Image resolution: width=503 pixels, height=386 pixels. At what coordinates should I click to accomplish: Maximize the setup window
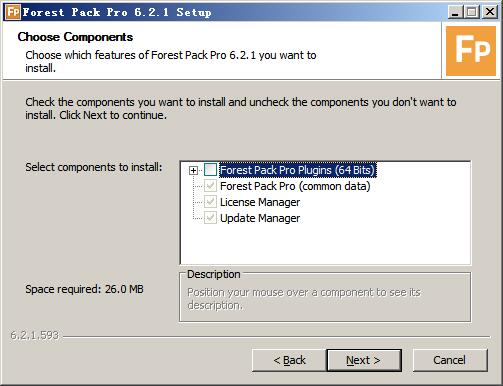(471, 12)
